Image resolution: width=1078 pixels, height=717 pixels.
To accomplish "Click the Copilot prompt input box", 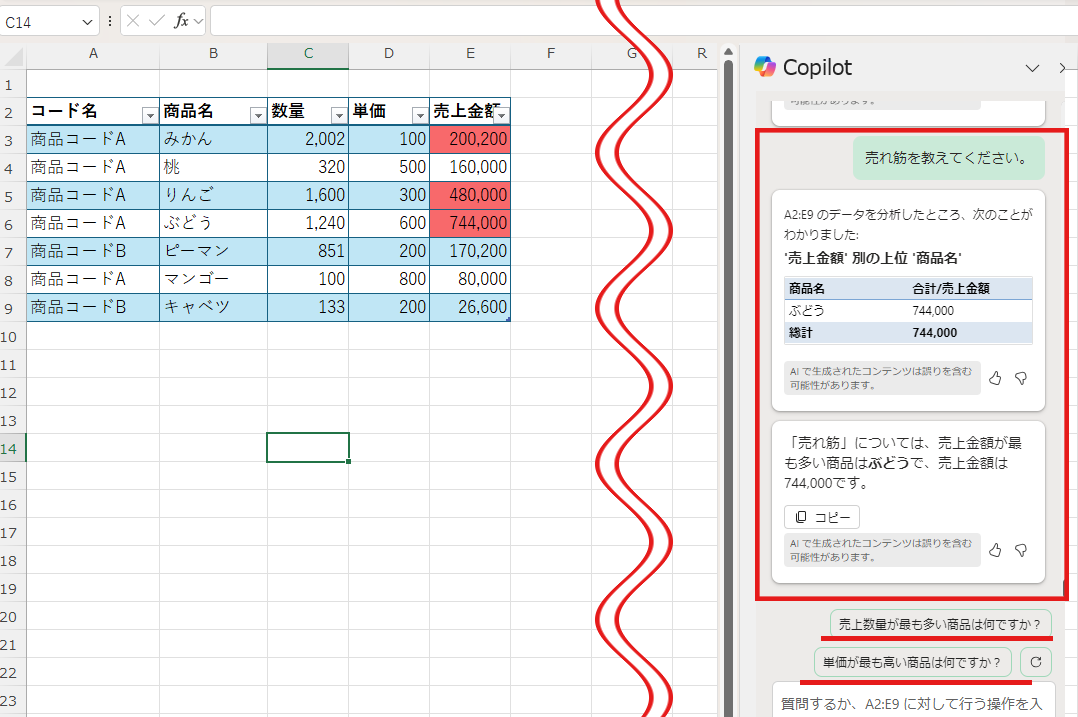I will (x=913, y=701).
